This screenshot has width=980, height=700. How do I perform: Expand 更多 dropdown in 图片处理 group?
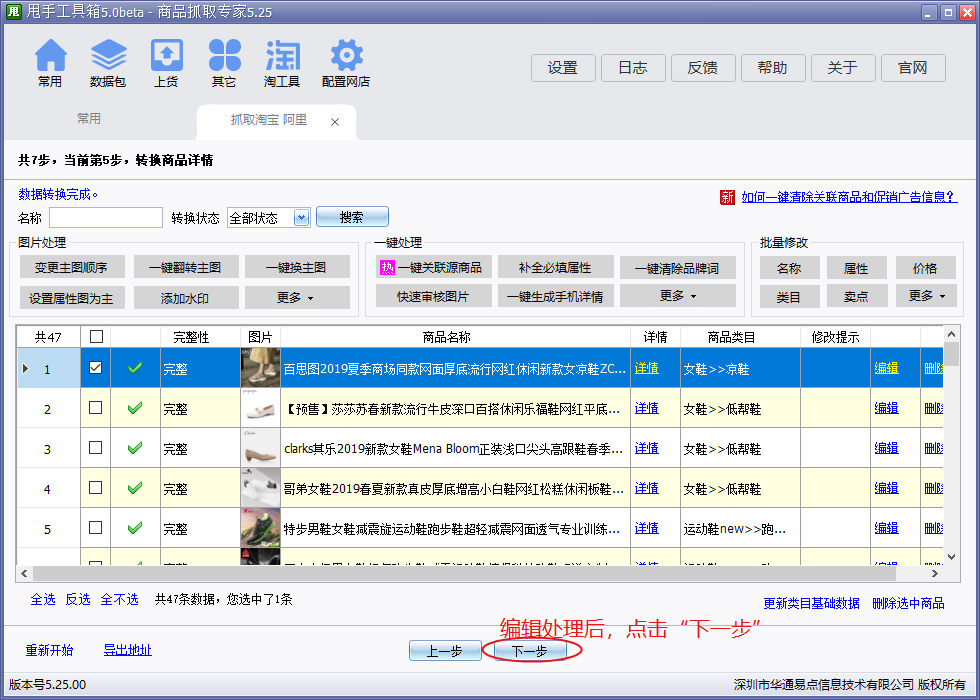(x=297, y=298)
